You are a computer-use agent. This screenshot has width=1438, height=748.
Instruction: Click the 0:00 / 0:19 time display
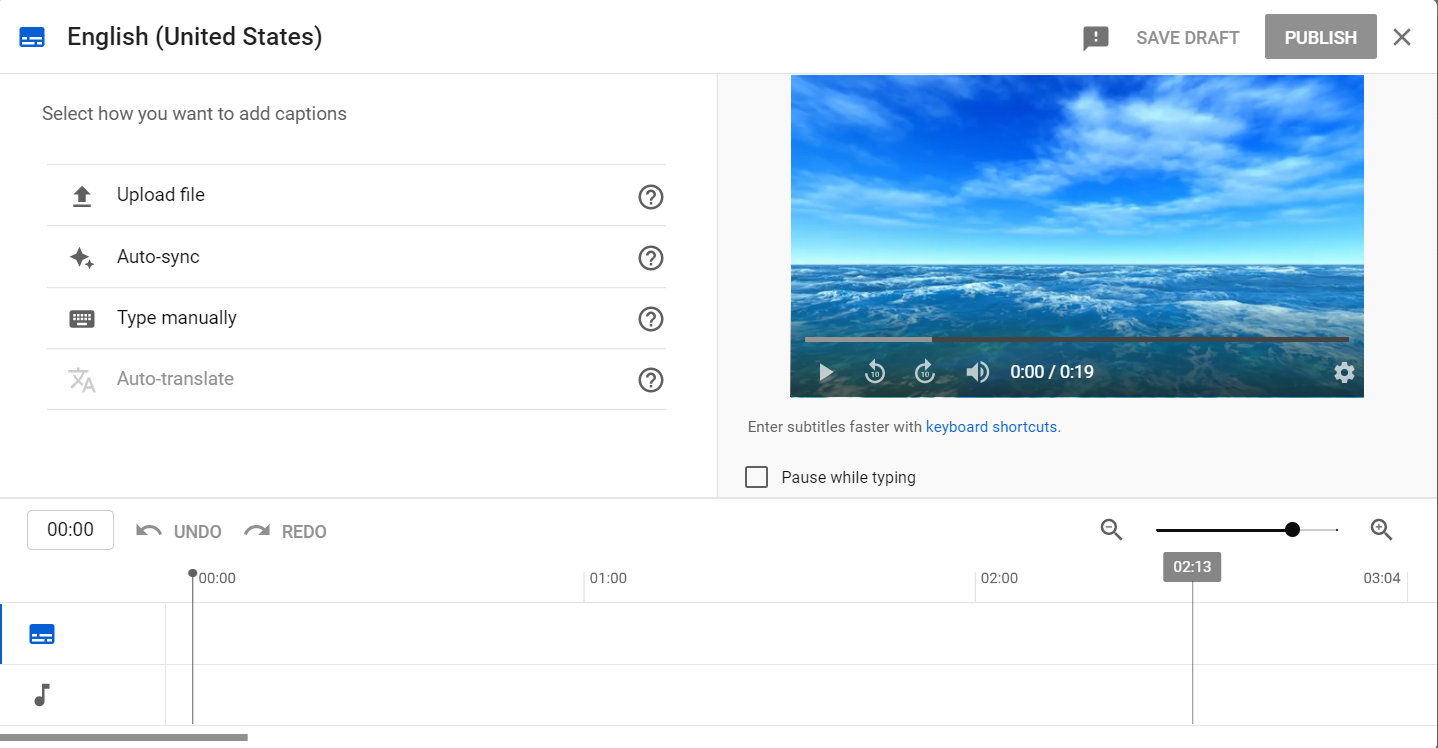pos(1052,372)
